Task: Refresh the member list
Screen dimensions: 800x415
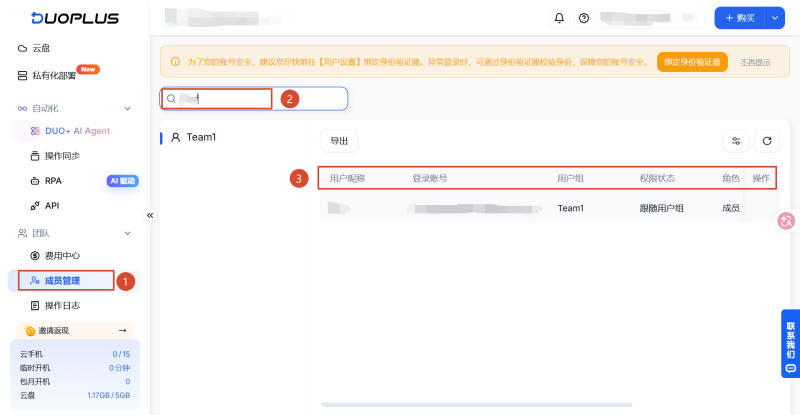Action: click(x=766, y=141)
